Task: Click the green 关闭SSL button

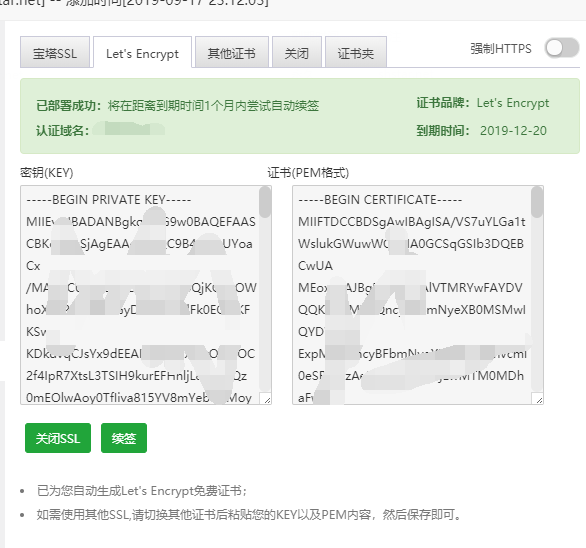Action: pos(58,438)
